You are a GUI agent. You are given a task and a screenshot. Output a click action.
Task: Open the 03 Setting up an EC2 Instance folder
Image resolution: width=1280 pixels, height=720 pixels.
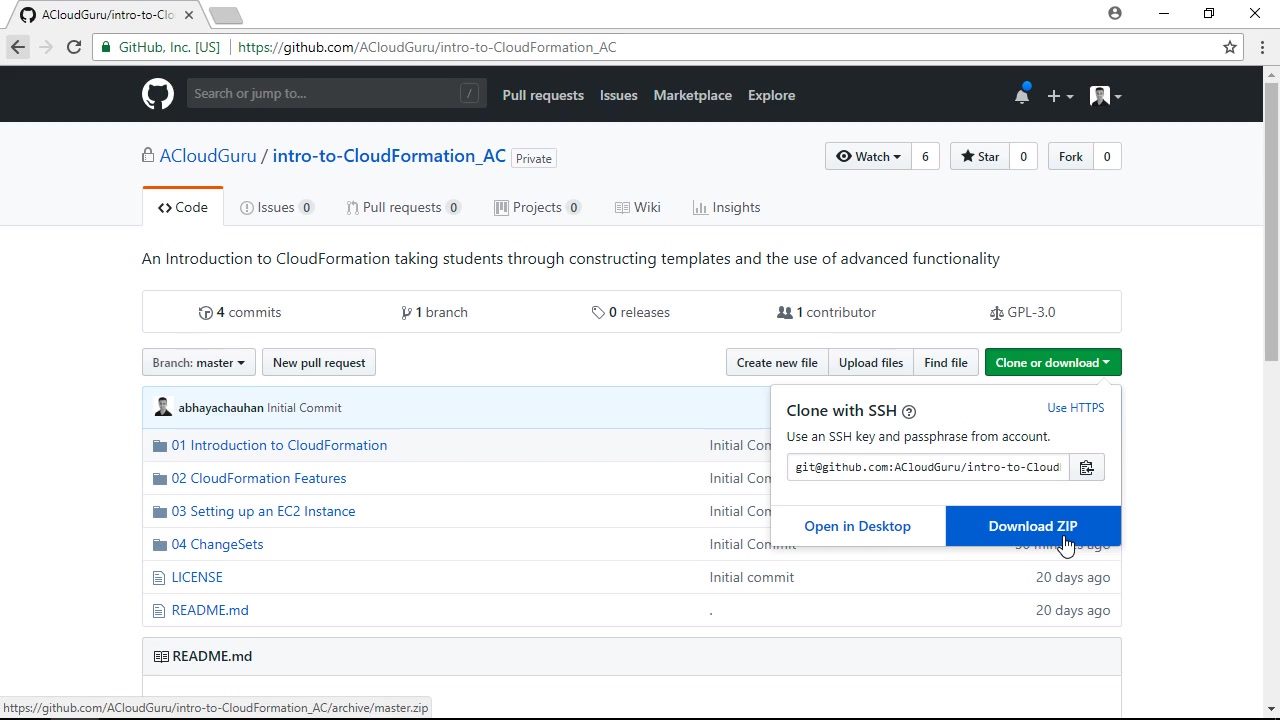tap(263, 511)
